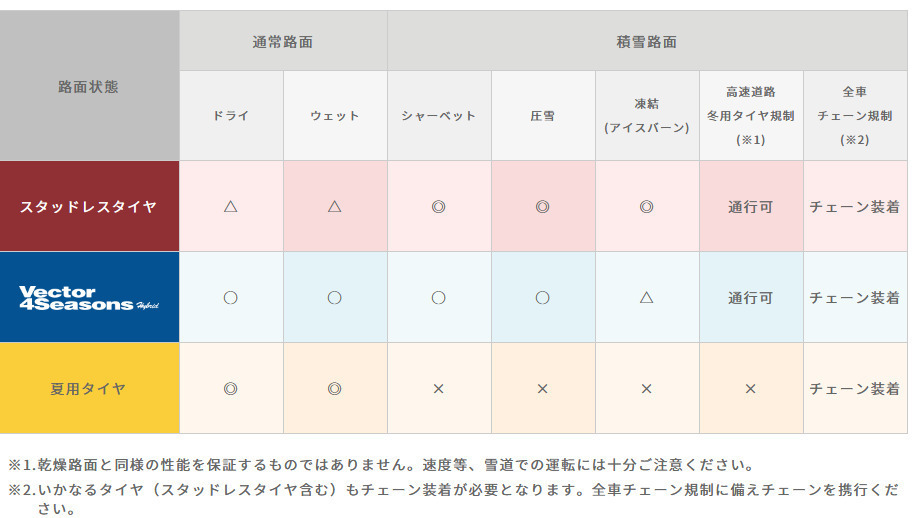Click the ※1 footnote about 乾燥路面

(x=382, y=465)
